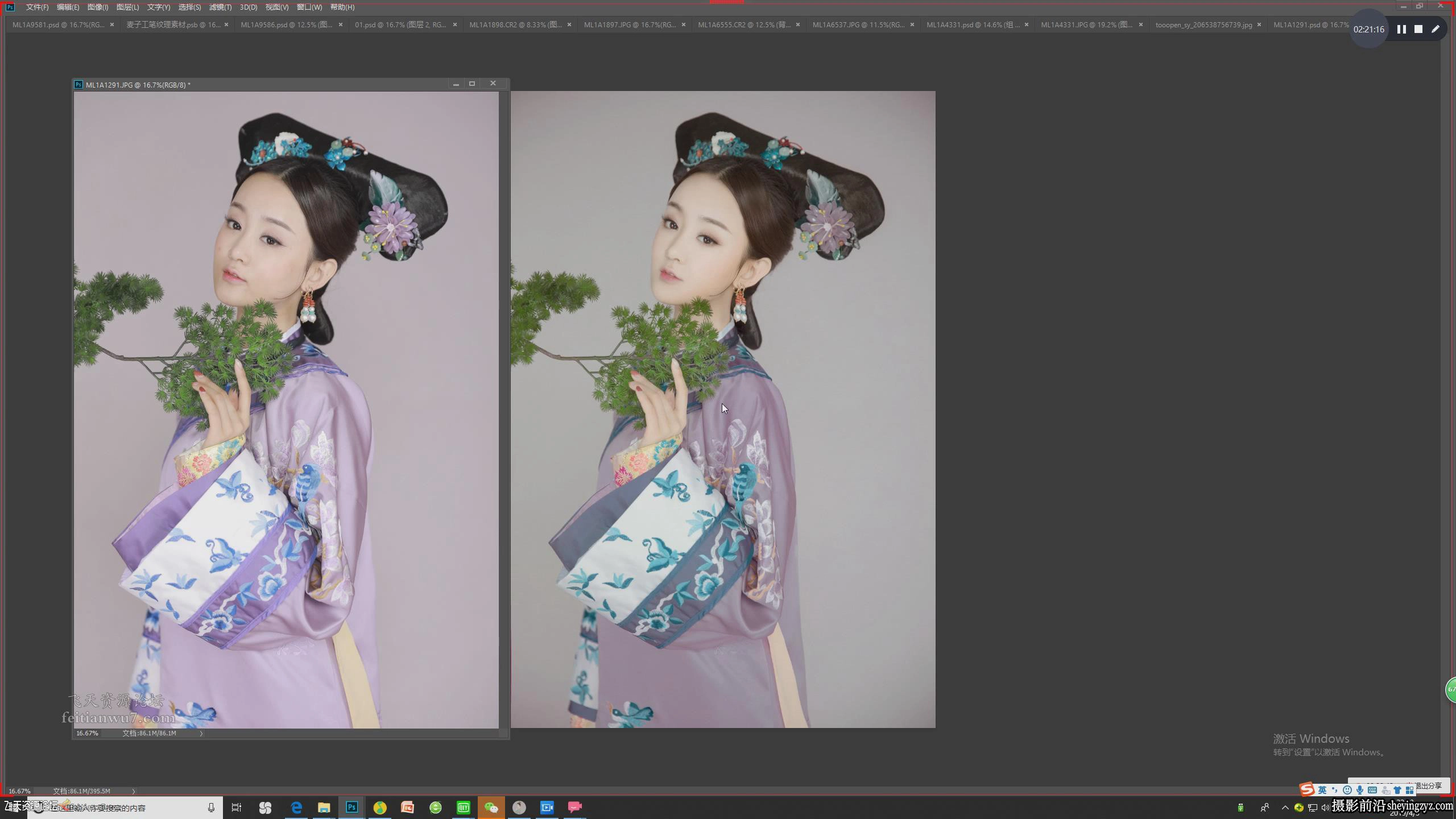Close the tooopen_sy_206538756739.jpg tab
This screenshot has width=1456, height=819.
1259,25
